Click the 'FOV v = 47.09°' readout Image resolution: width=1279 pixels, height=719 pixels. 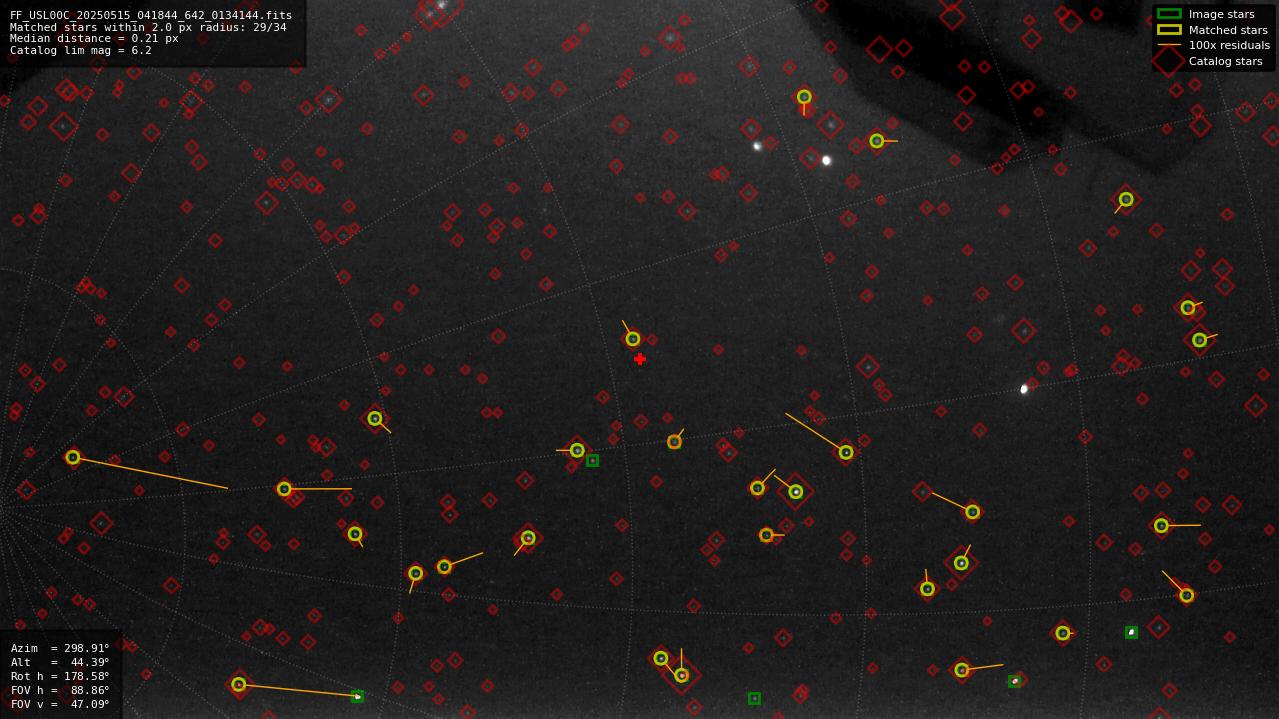[60, 704]
